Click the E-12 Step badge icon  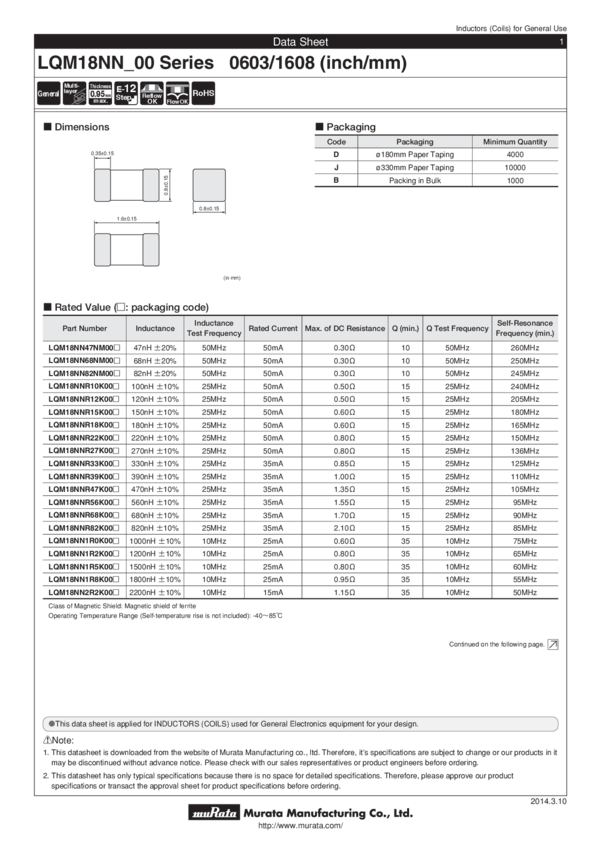coord(126,93)
